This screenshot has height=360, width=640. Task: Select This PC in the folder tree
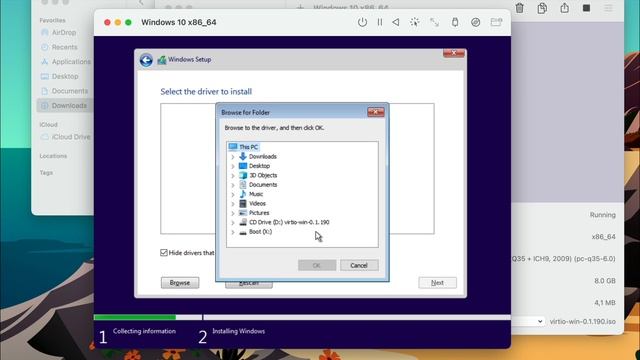[244, 147]
